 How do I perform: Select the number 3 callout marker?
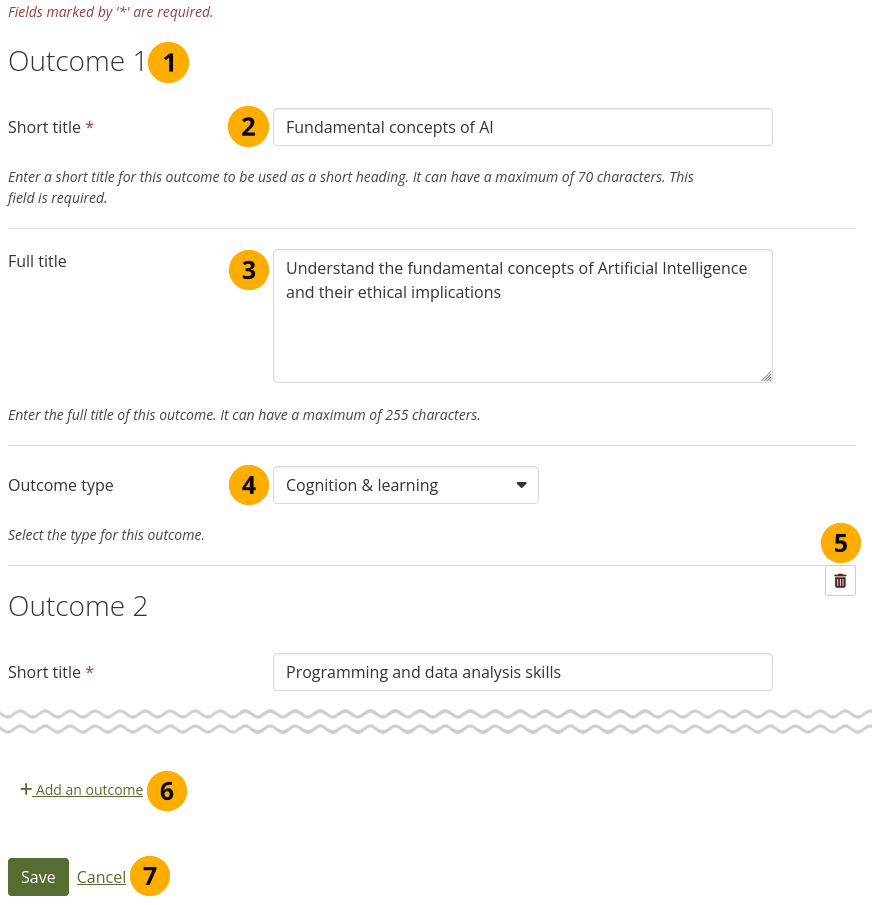[x=249, y=269]
